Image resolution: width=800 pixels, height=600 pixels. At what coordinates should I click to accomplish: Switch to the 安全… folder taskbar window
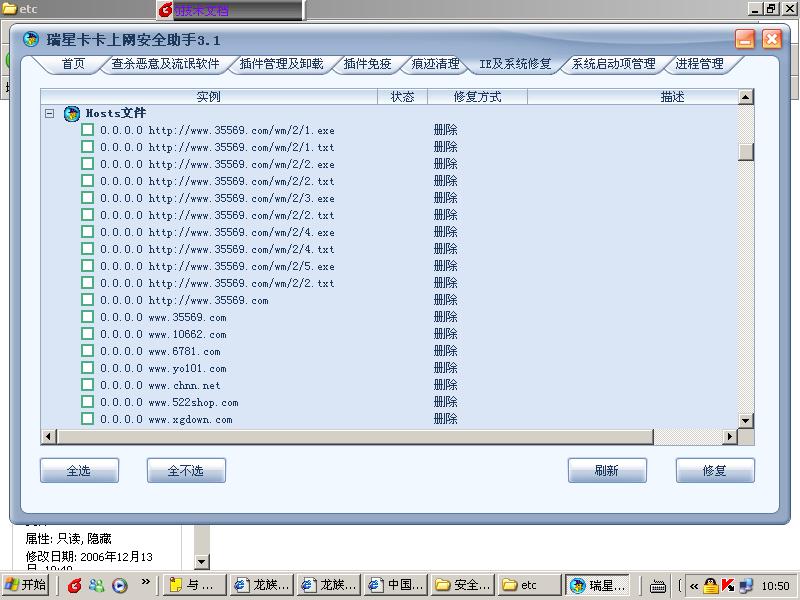[463, 585]
